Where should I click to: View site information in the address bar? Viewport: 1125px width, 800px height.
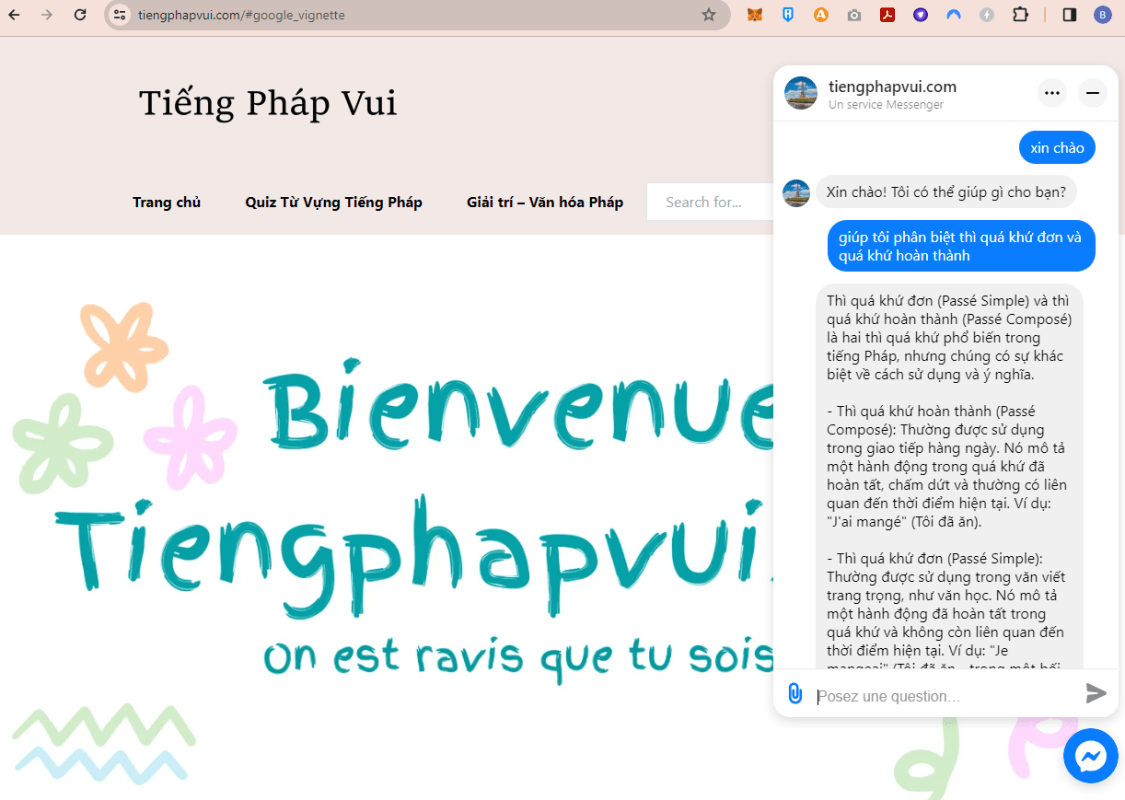pyautogui.click(x=119, y=15)
